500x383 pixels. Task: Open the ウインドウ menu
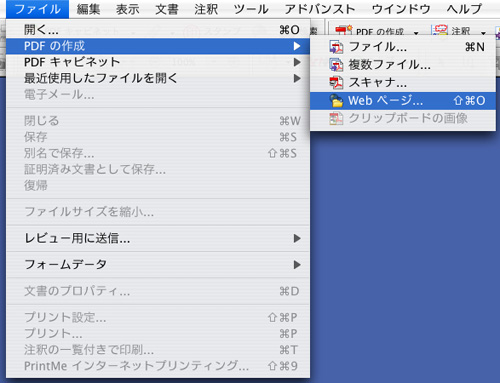pyautogui.click(x=401, y=9)
